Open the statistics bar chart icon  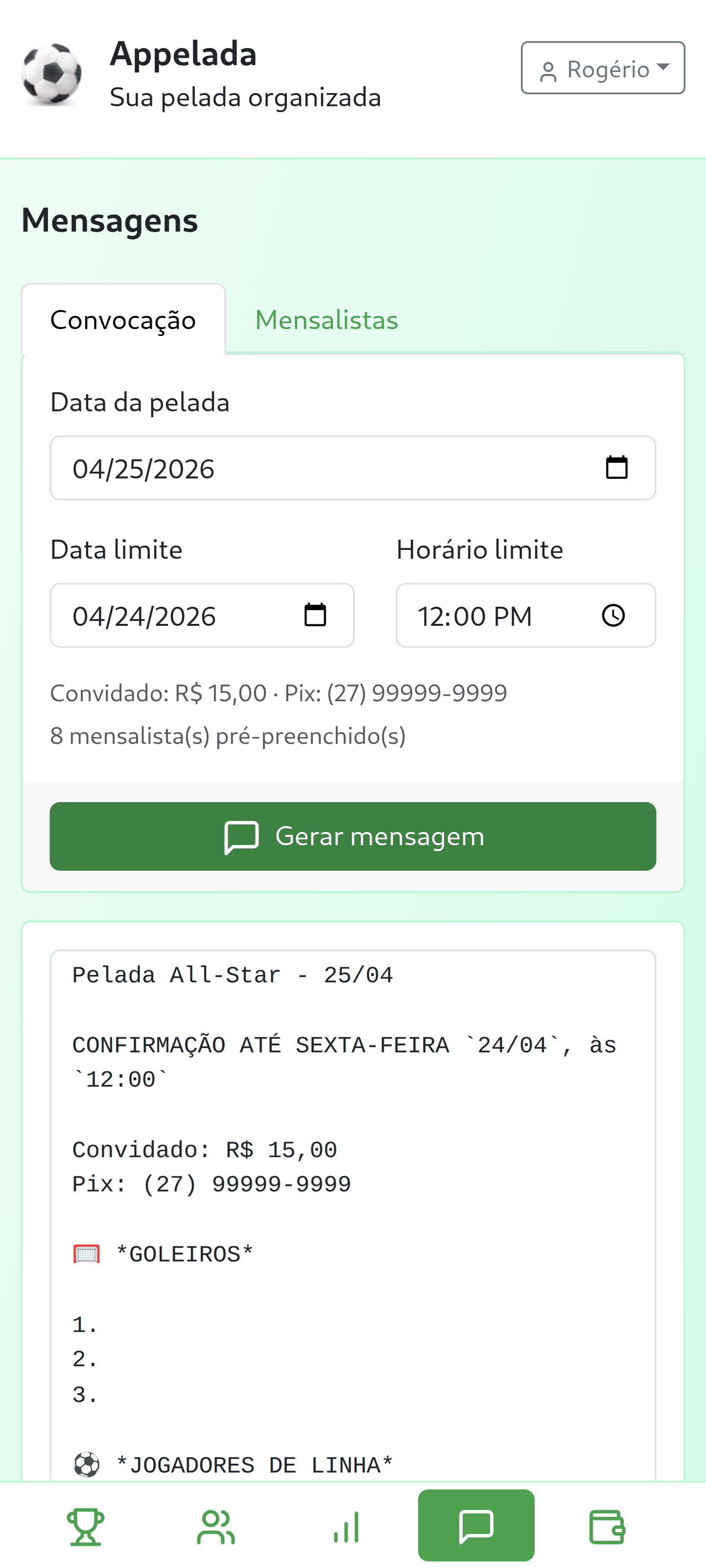[346, 1526]
